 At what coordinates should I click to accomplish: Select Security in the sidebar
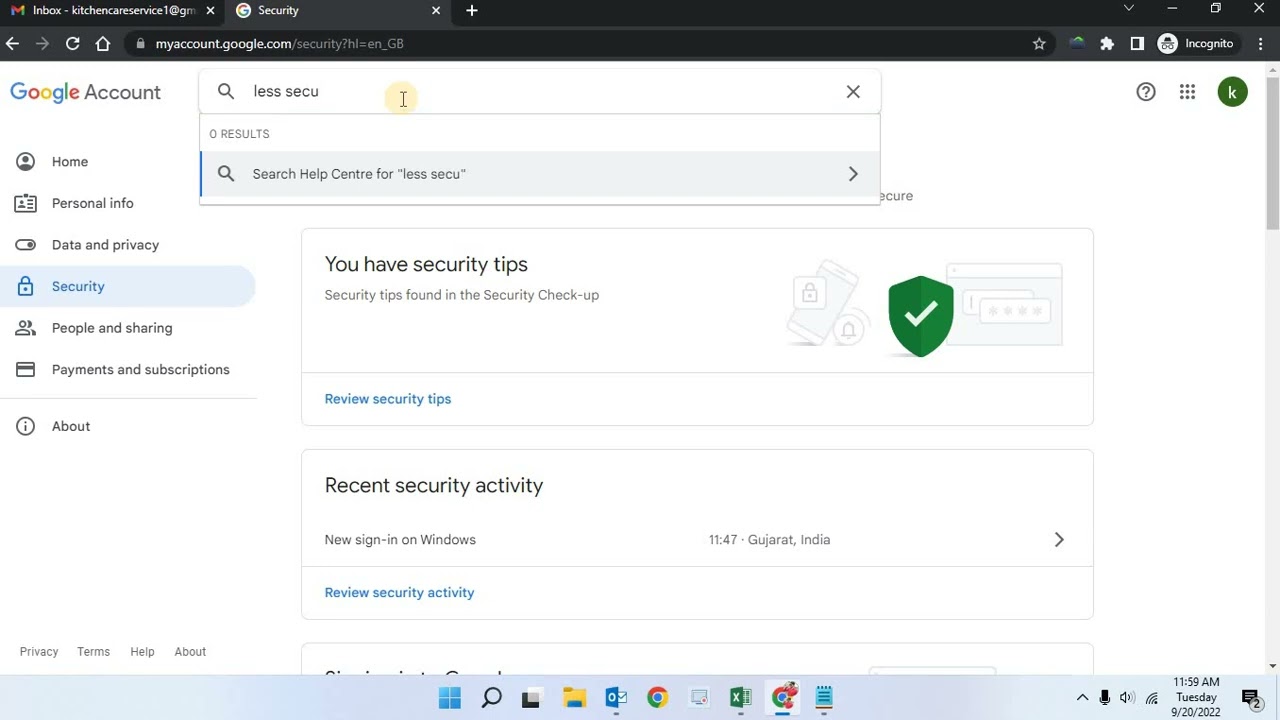[x=128, y=286]
